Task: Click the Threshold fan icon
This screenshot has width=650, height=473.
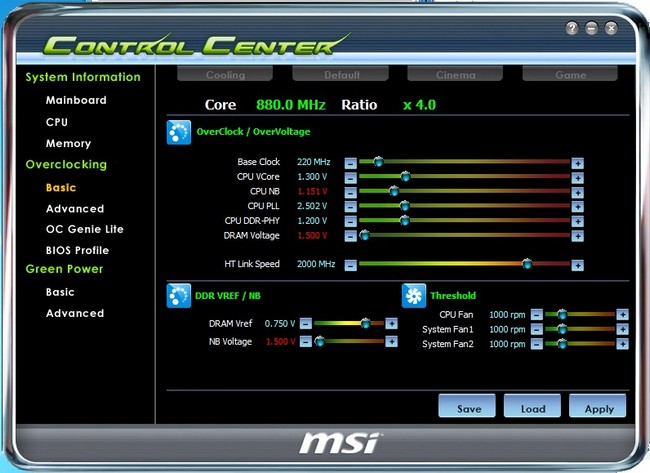Action: [x=414, y=296]
